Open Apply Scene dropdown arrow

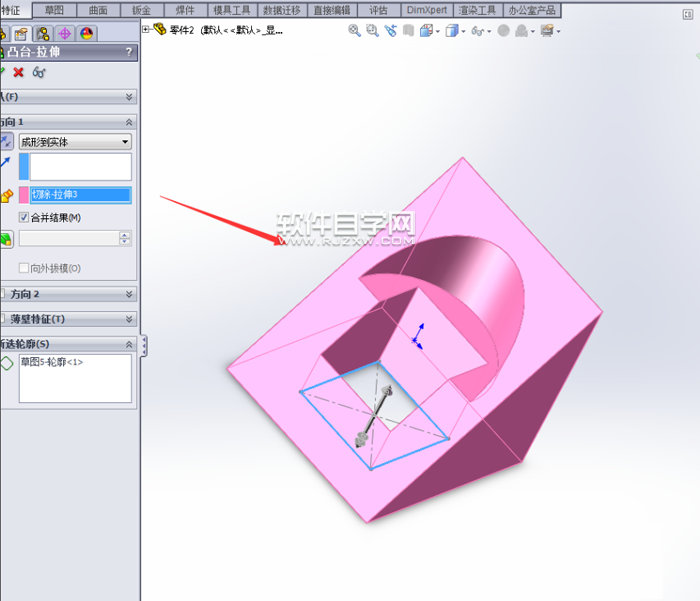tap(533, 31)
